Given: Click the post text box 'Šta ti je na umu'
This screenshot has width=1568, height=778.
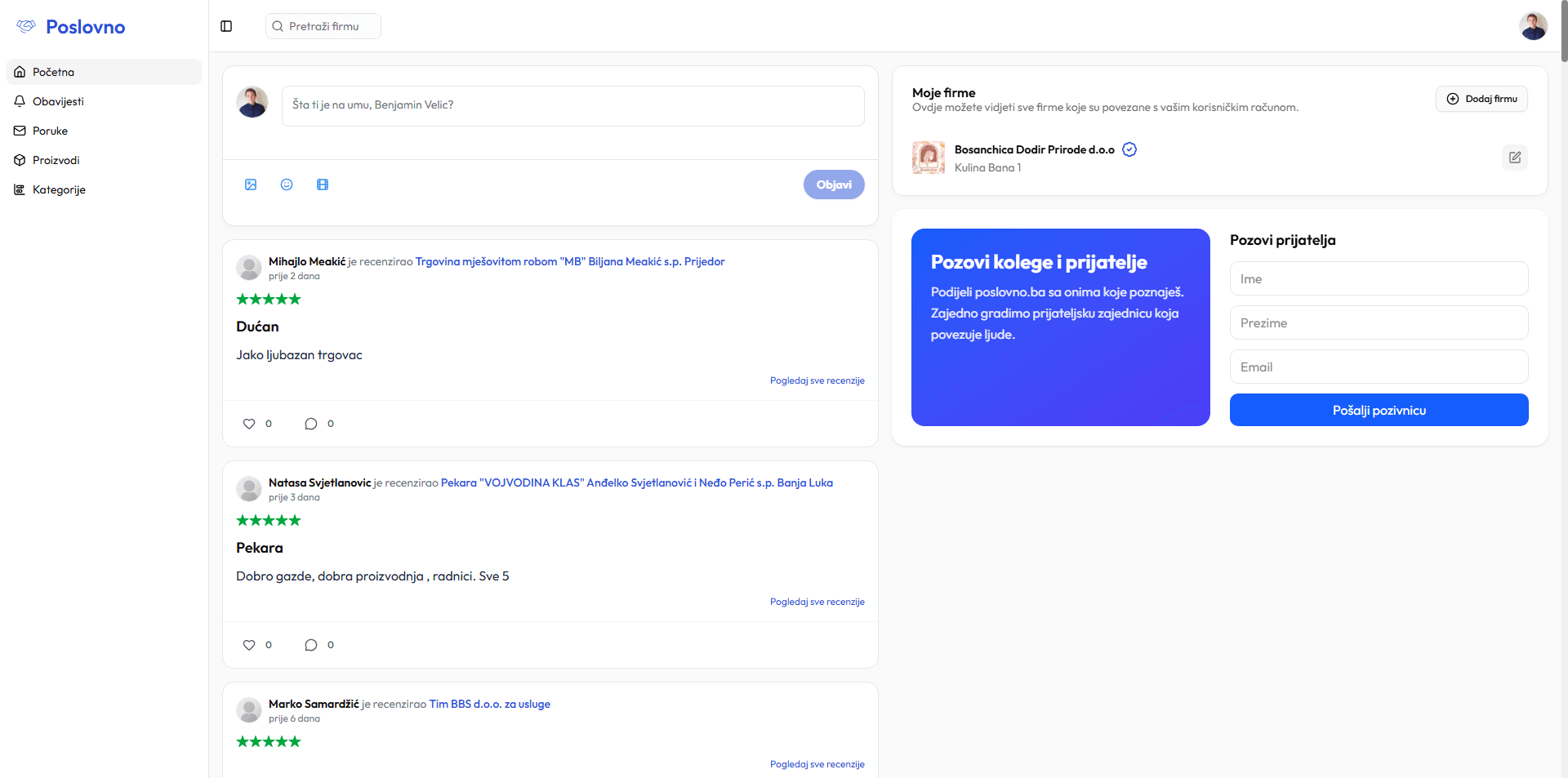Looking at the screenshot, I should click(x=572, y=106).
